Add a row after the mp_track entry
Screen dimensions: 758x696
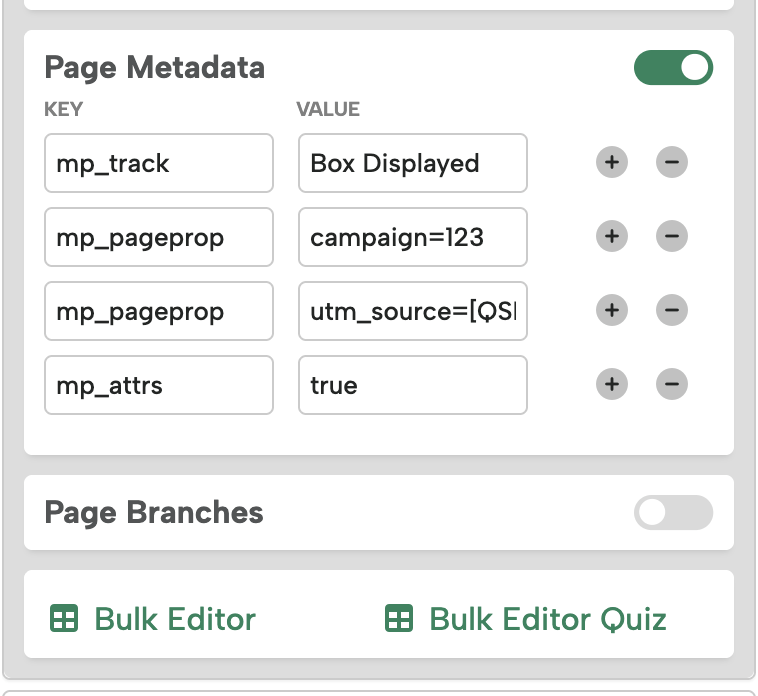[x=611, y=162]
